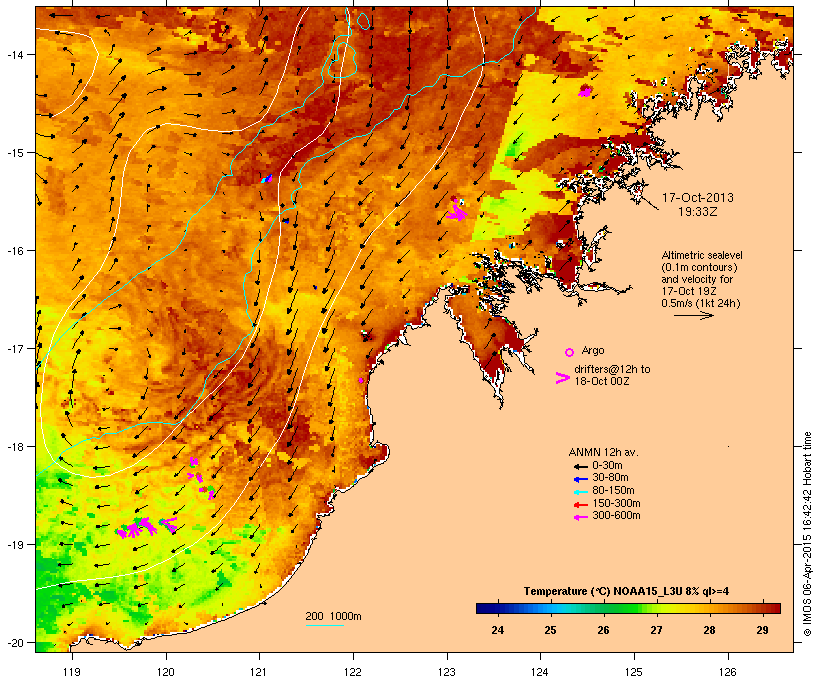Click the 'Argo' legend label

pyautogui.click(x=593, y=351)
